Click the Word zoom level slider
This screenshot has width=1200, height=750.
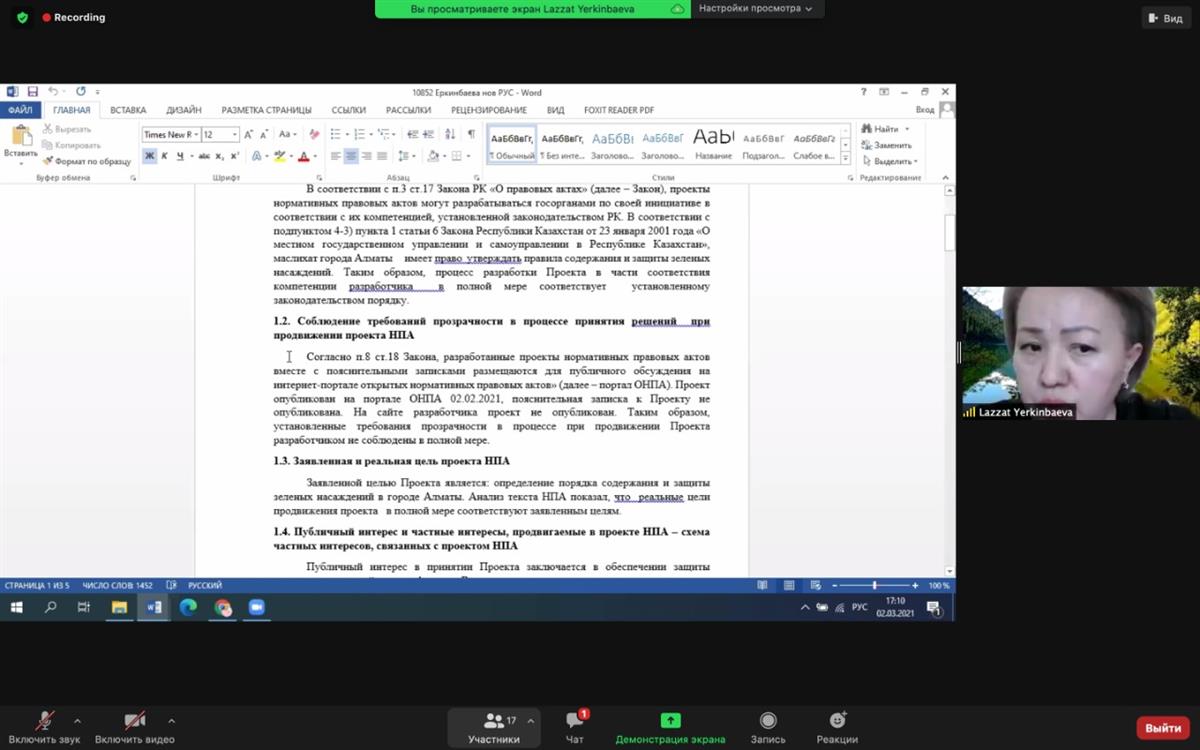click(874, 585)
